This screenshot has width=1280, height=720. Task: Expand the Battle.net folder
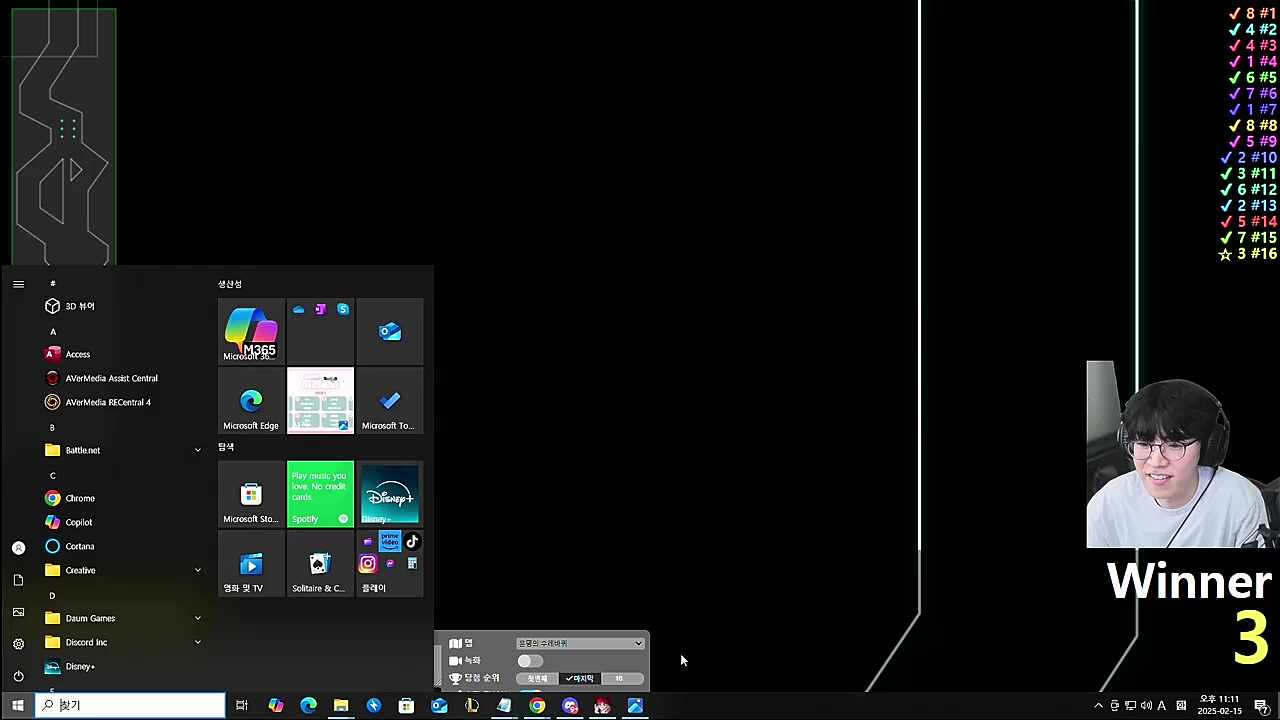tap(123, 450)
